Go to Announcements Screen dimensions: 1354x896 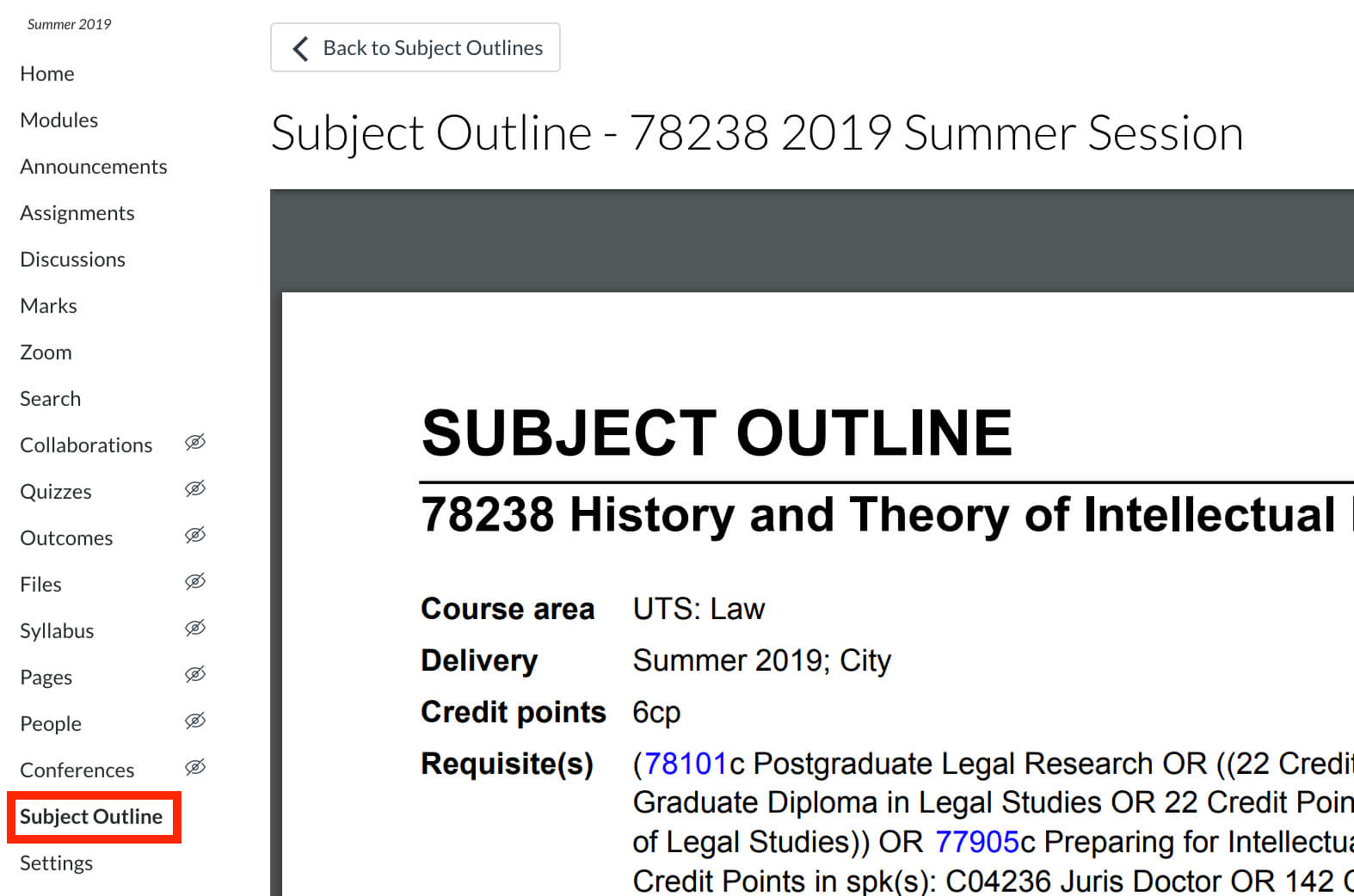click(x=94, y=167)
